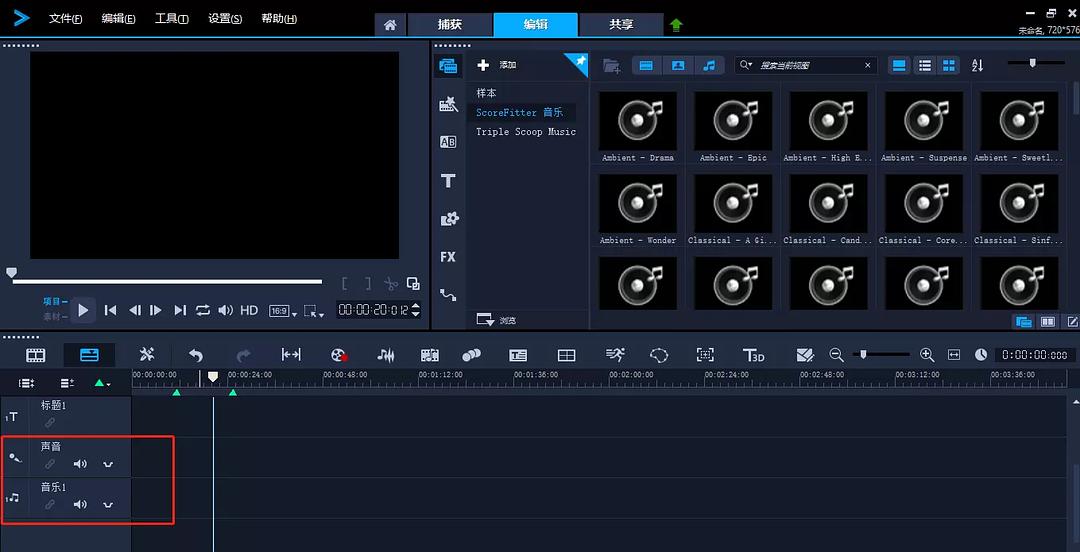Image resolution: width=1080 pixels, height=552 pixels.
Task: Mute the 声音 voice track
Action: pyautogui.click(x=81, y=464)
